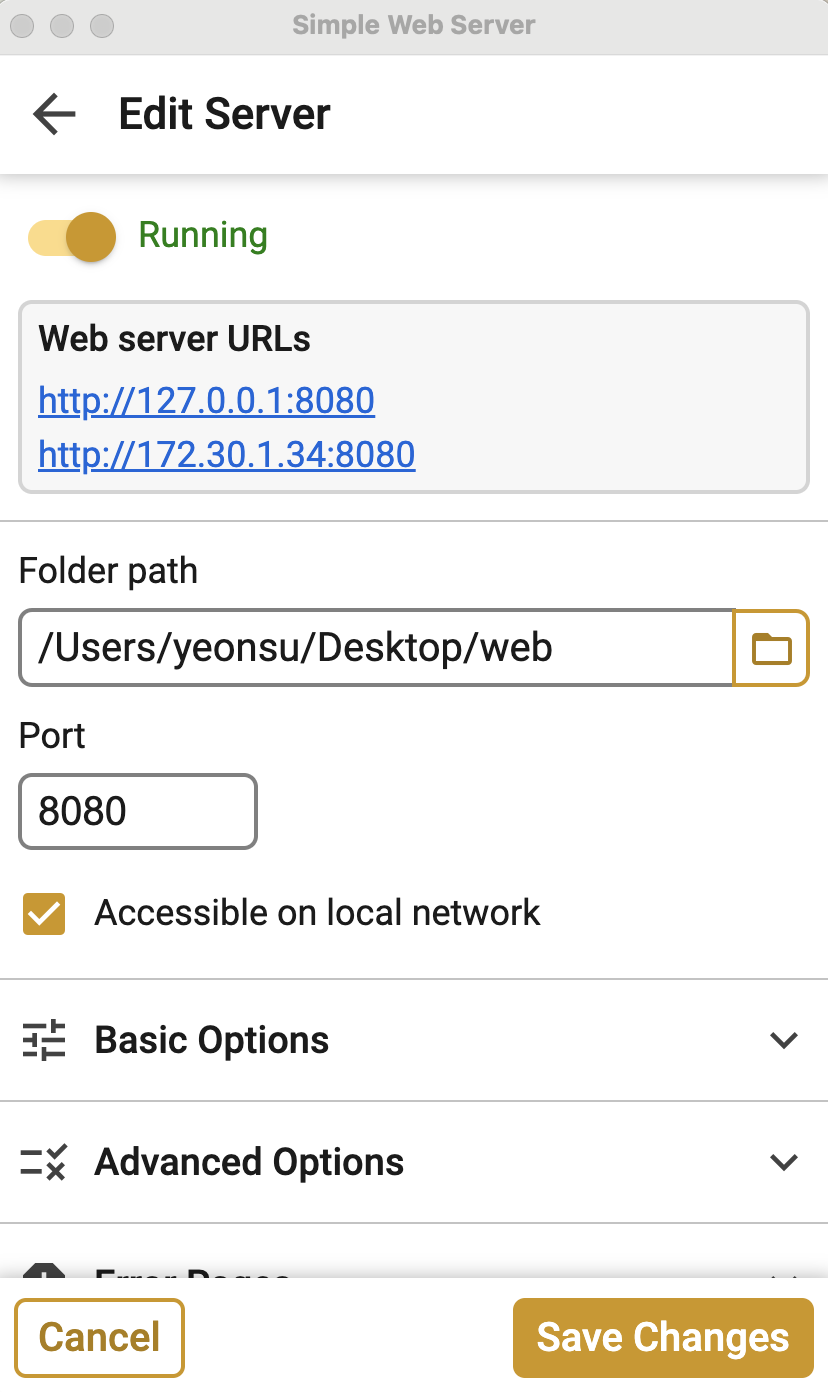Open the http://172.30.1.34:8080 link
The width and height of the screenshot is (828, 1392).
[226, 455]
